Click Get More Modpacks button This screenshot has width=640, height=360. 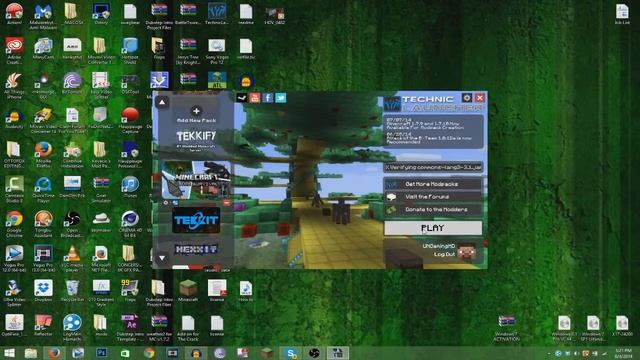[433, 184]
